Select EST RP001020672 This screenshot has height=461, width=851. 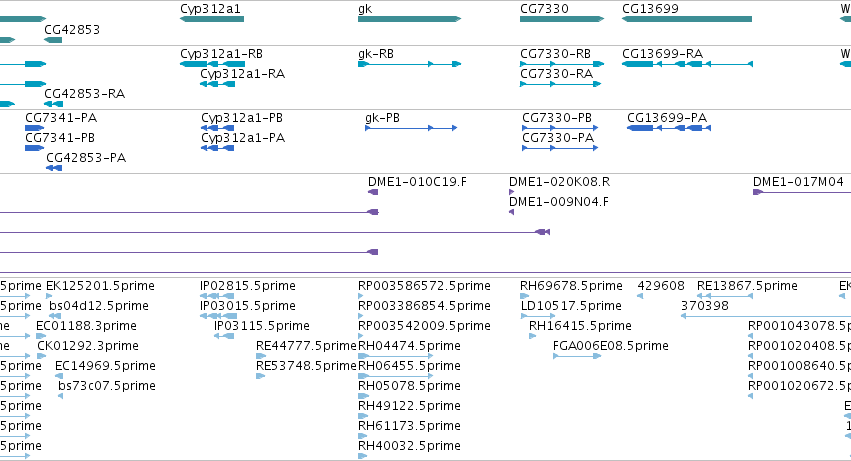coord(799,387)
